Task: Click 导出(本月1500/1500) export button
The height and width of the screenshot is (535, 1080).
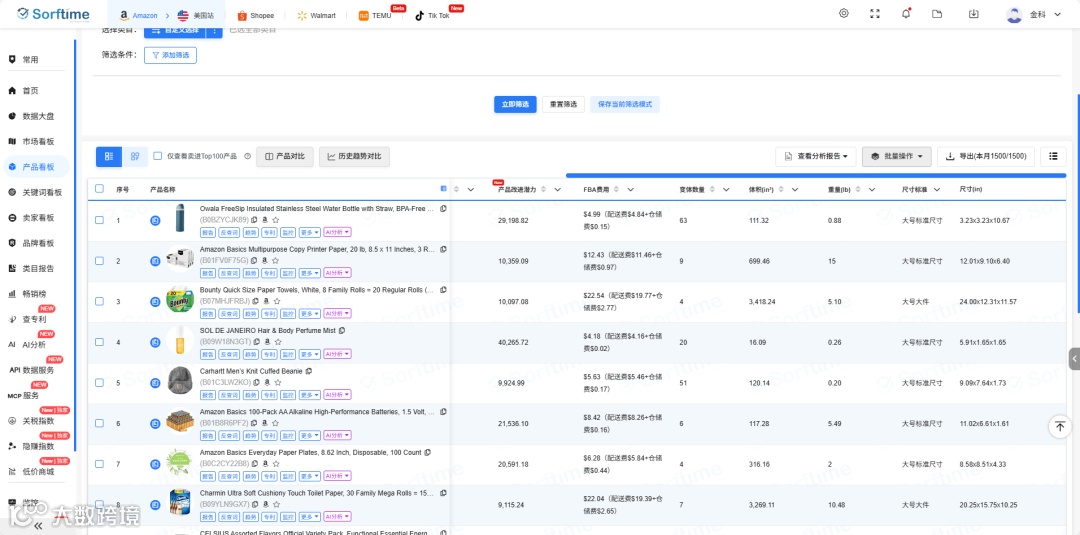Action: pos(986,156)
